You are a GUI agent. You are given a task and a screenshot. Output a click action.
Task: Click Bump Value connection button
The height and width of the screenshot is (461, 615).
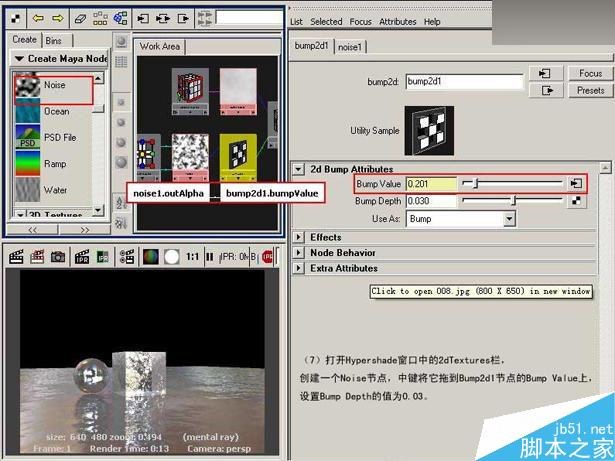[x=576, y=184]
